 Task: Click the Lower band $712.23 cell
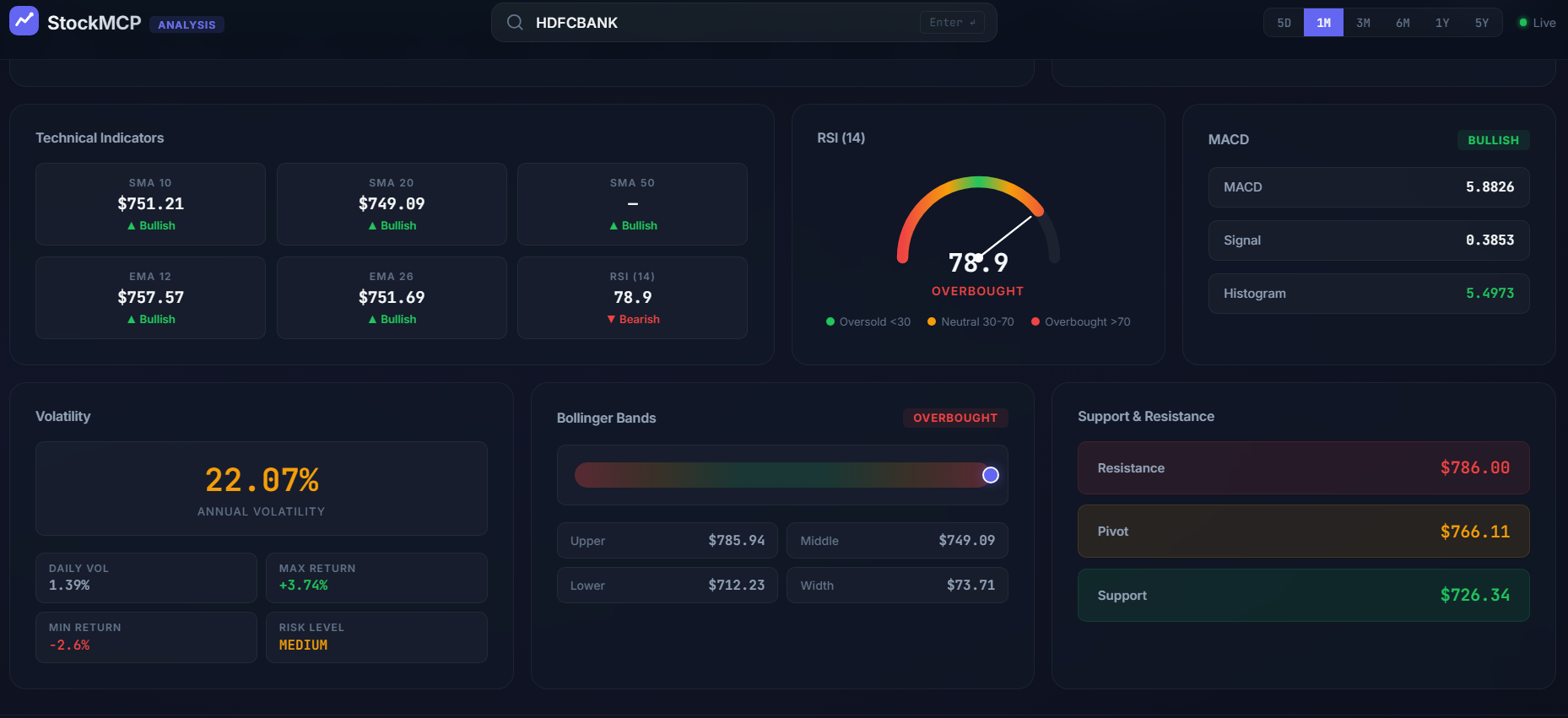[x=668, y=586]
